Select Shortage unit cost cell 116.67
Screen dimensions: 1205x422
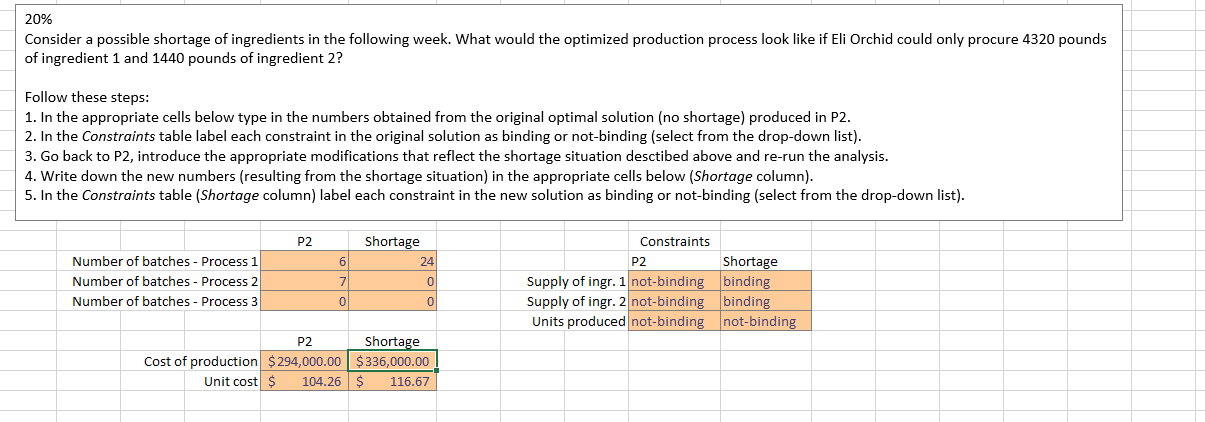click(x=392, y=382)
